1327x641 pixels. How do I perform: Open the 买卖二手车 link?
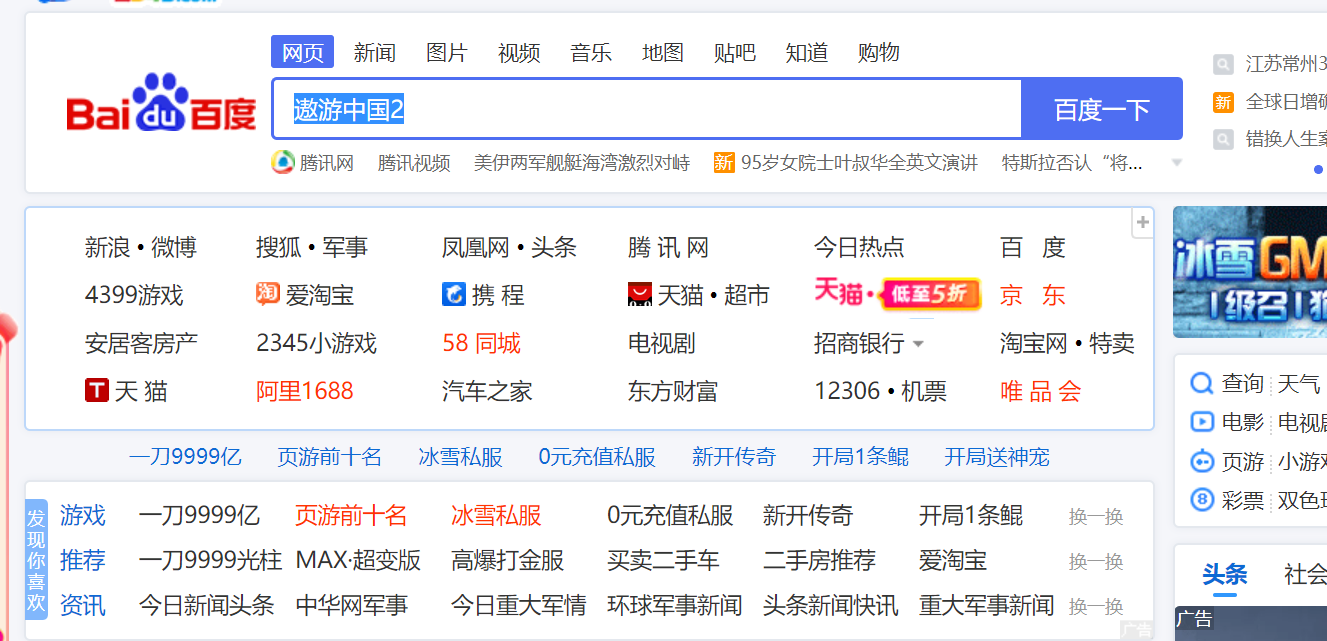tap(663, 560)
